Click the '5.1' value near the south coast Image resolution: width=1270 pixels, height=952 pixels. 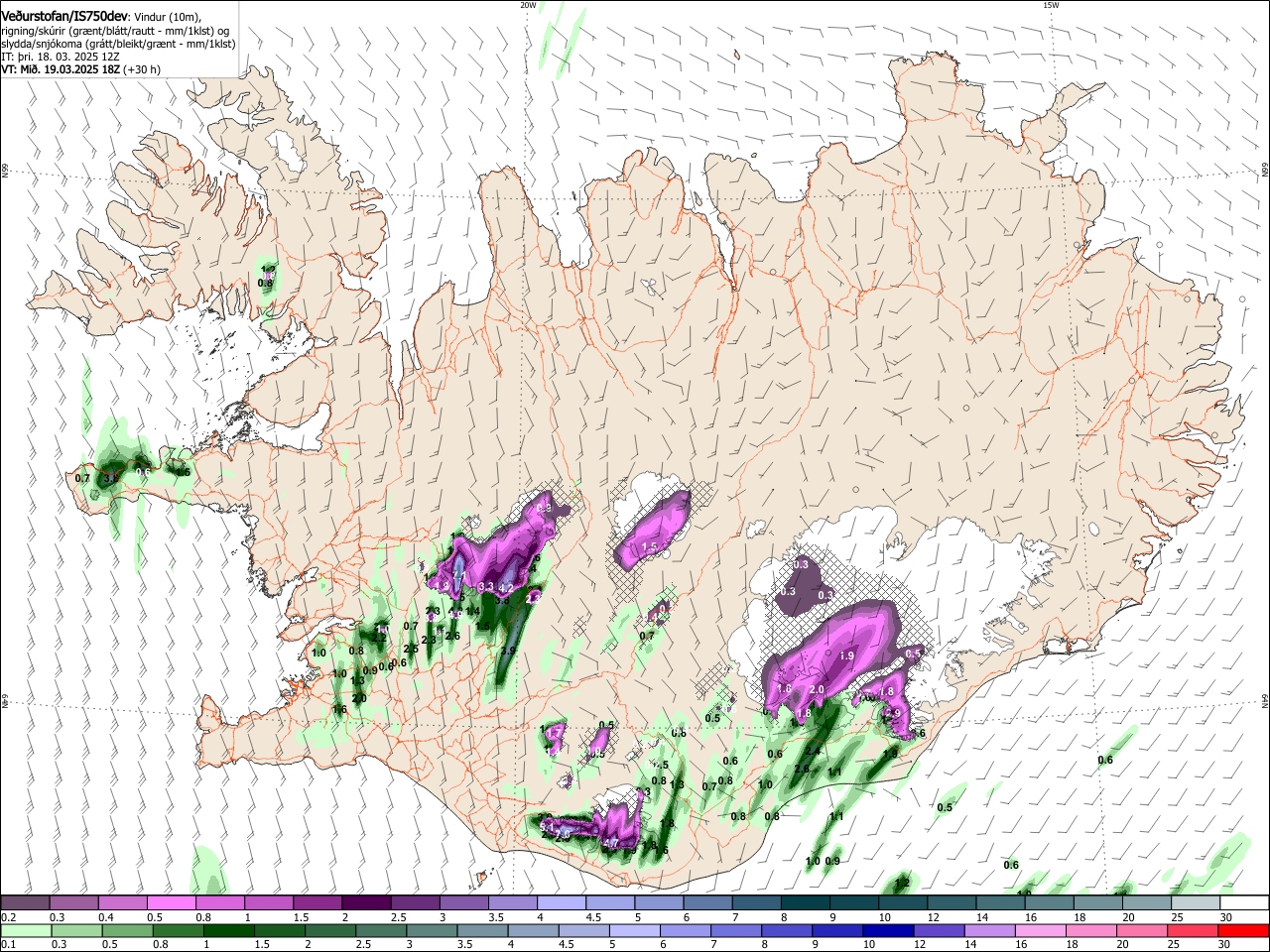click(x=547, y=825)
